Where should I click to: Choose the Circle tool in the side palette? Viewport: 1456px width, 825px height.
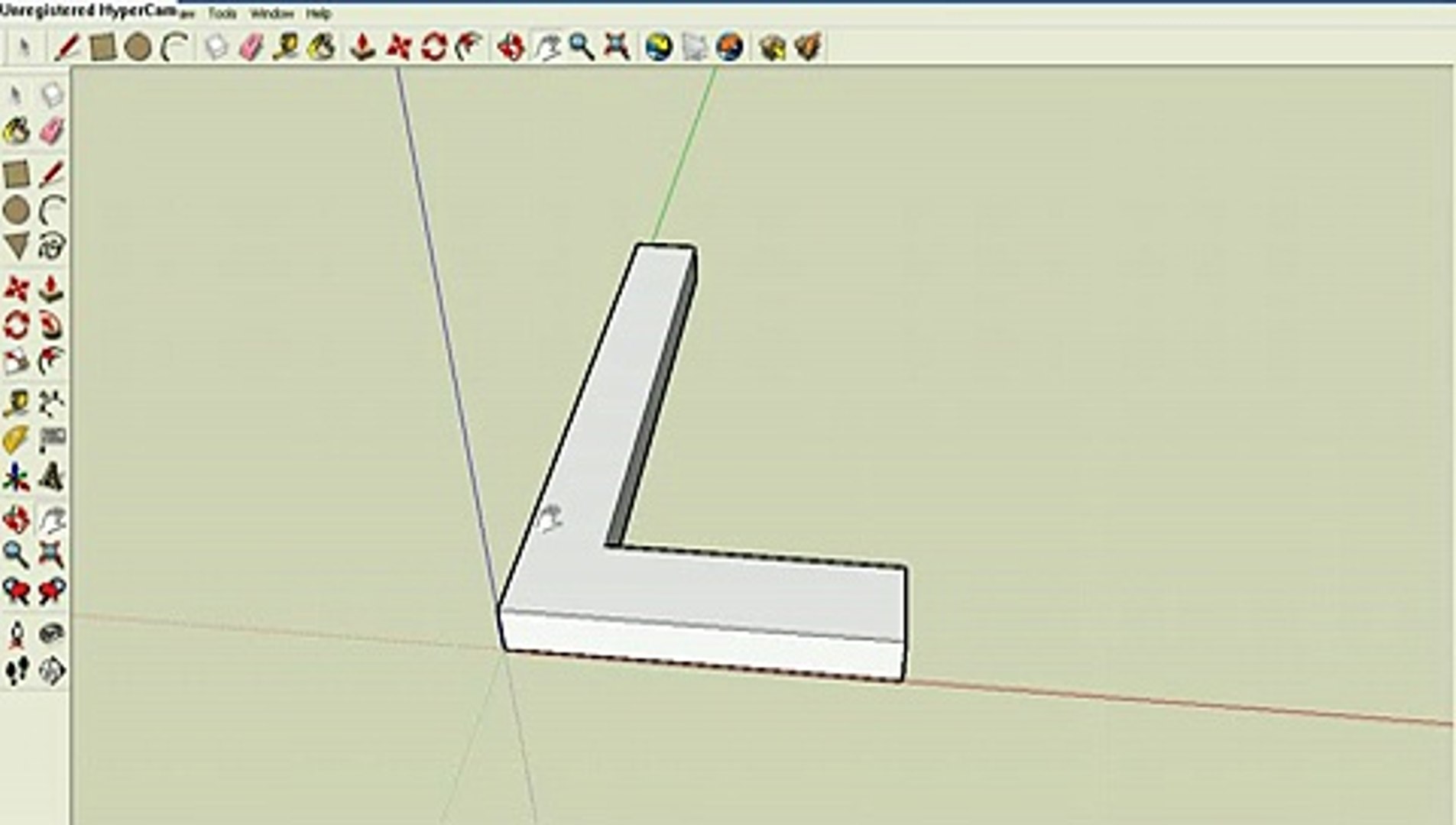pyautogui.click(x=16, y=210)
